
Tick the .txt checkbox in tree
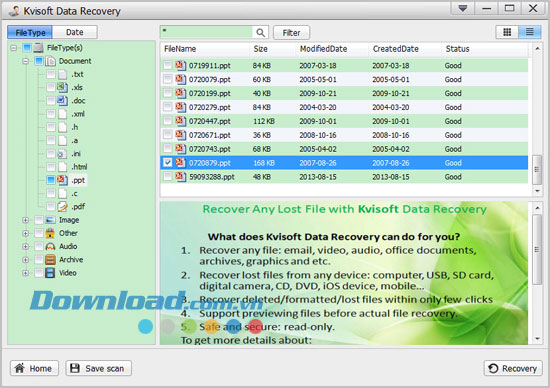[x=51, y=74]
